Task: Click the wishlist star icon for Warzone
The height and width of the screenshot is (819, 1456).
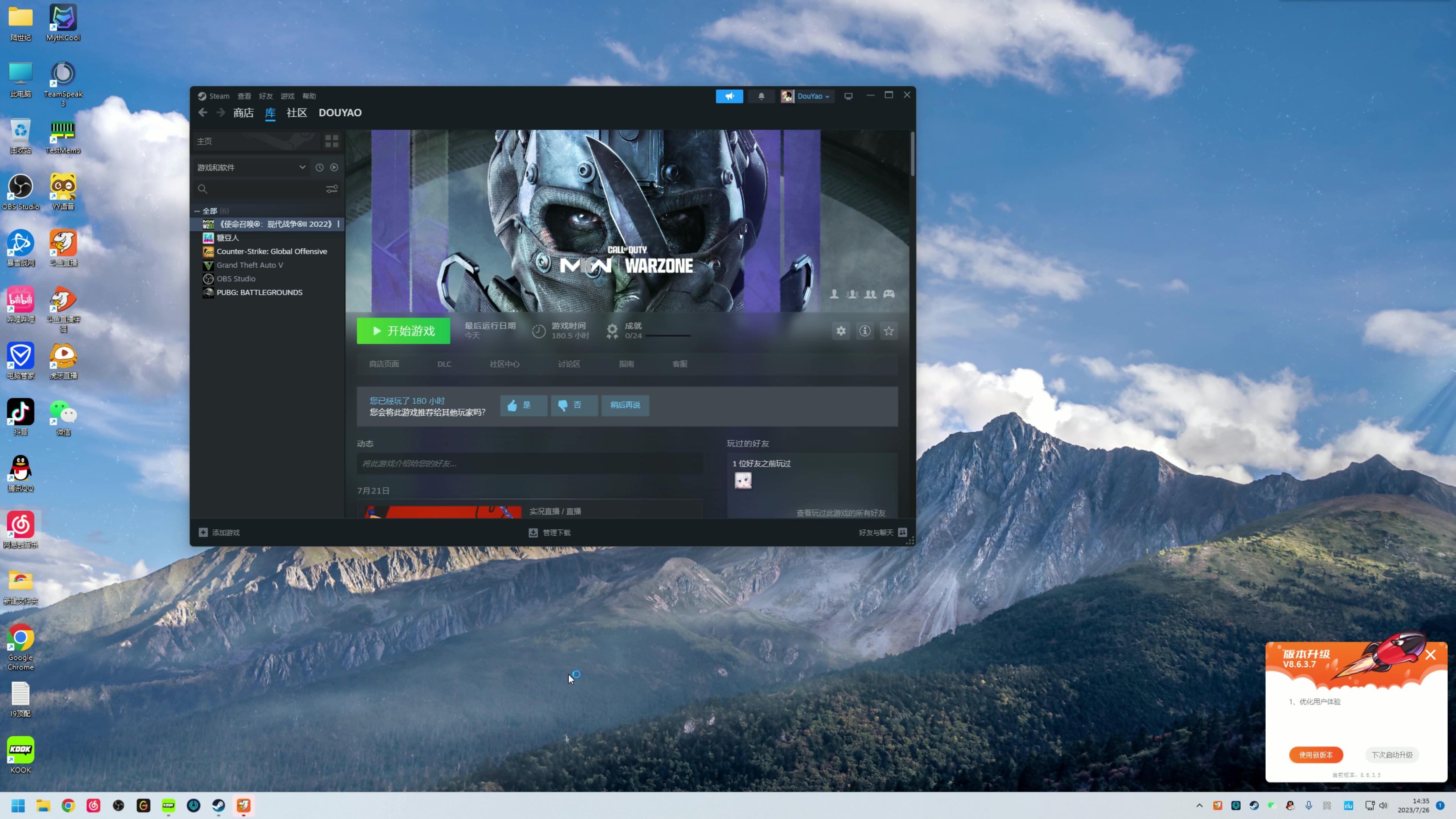Action: pyautogui.click(x=889, y=331)
